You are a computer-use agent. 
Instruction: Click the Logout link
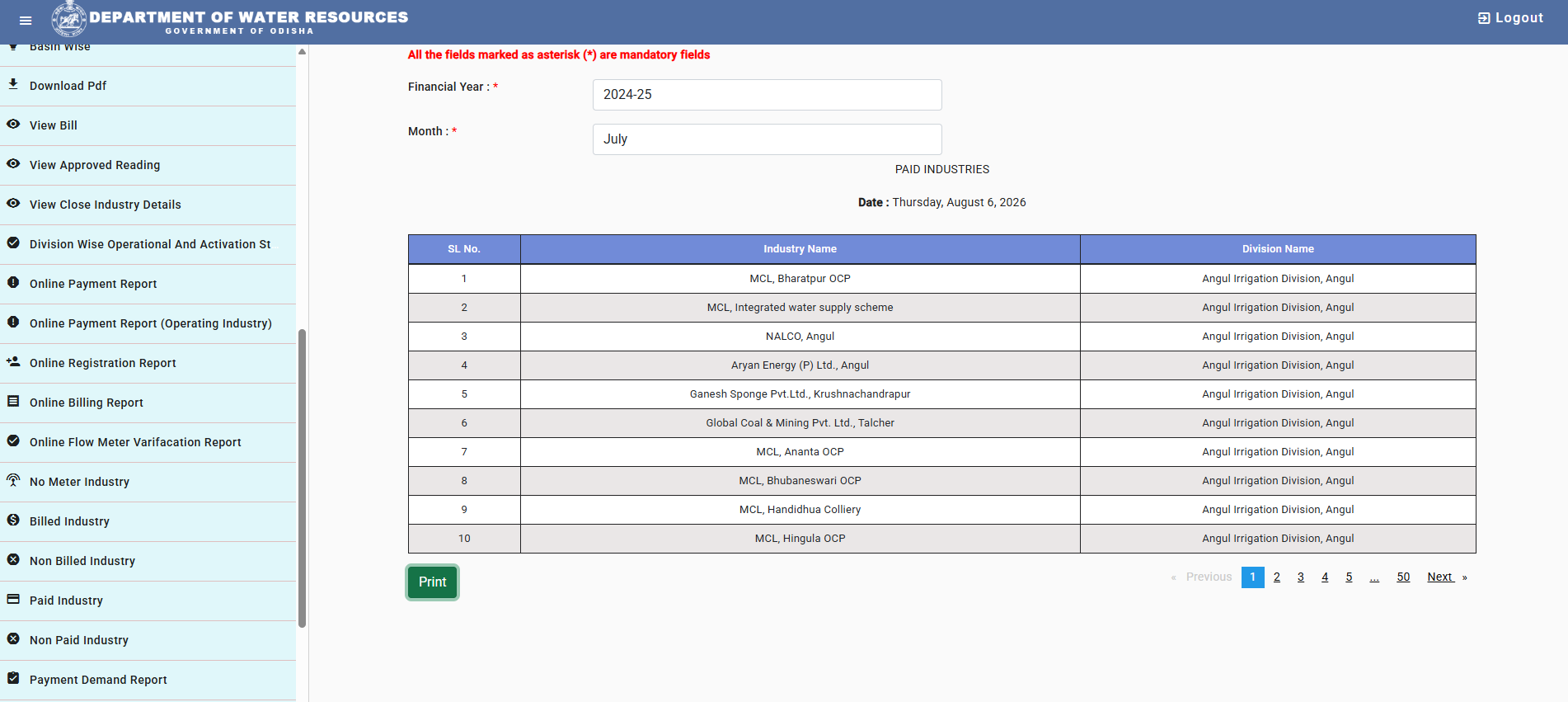click(1510, 18)
